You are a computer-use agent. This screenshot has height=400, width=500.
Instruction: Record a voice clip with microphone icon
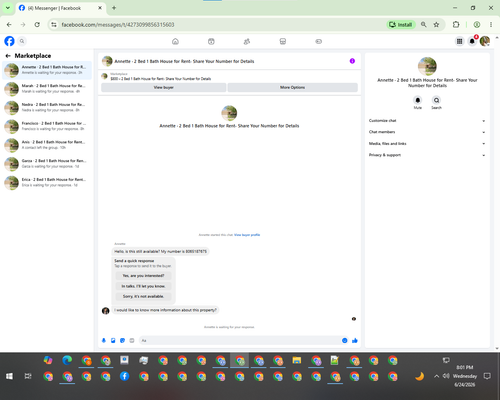point(104,340)
